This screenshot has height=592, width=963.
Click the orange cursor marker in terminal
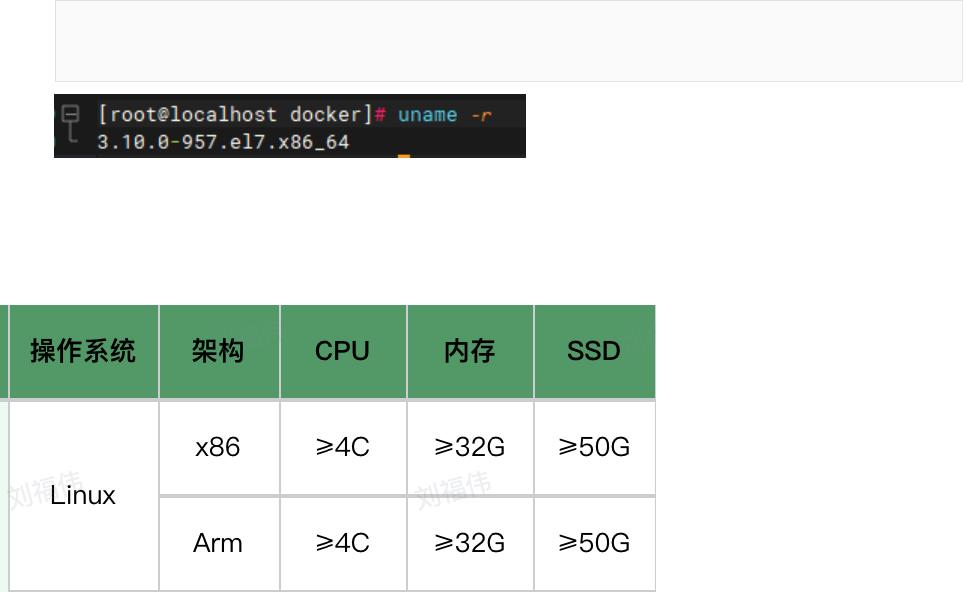tap(404, 156)
